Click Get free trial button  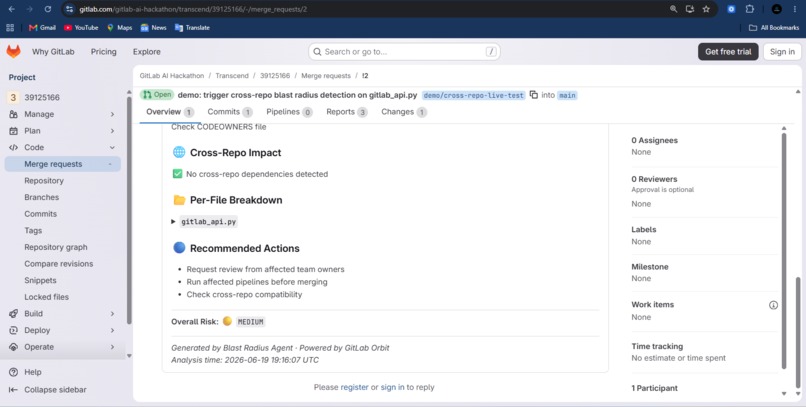(728, 51)
